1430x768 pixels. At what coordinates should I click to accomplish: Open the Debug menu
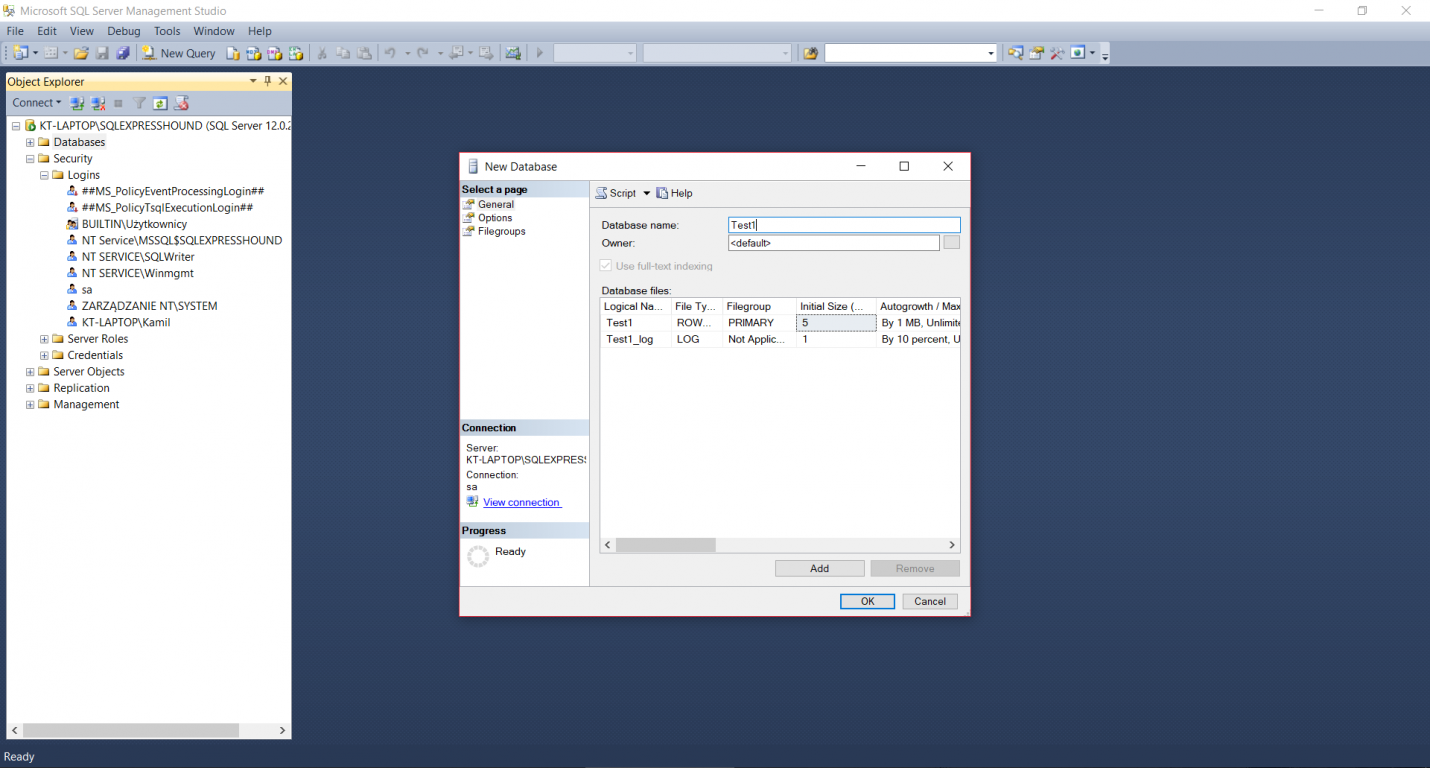tap(124, 31)
